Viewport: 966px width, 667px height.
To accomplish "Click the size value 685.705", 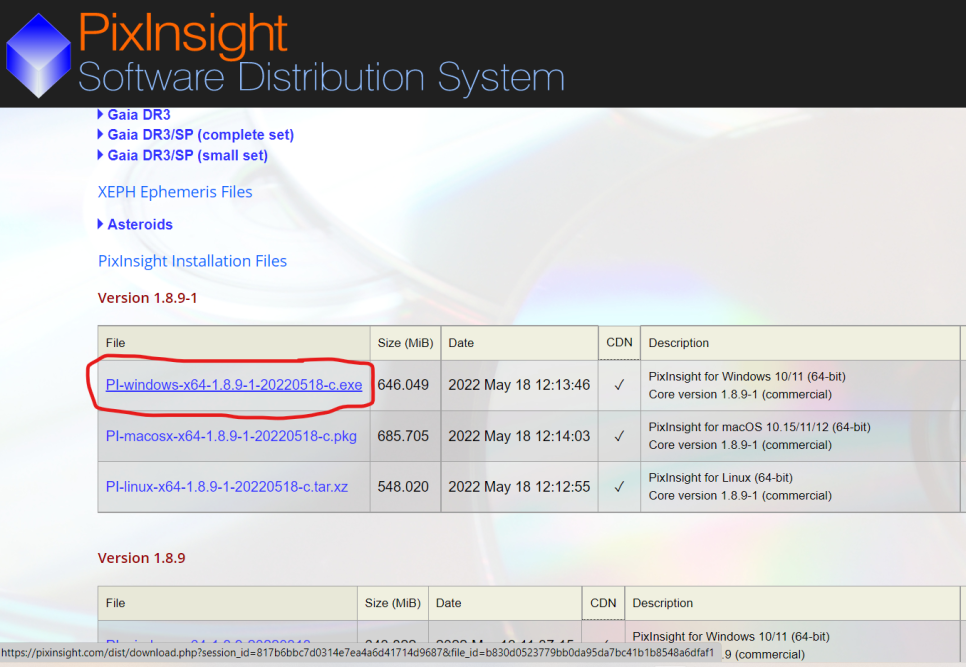I will [x=403, y=436].
